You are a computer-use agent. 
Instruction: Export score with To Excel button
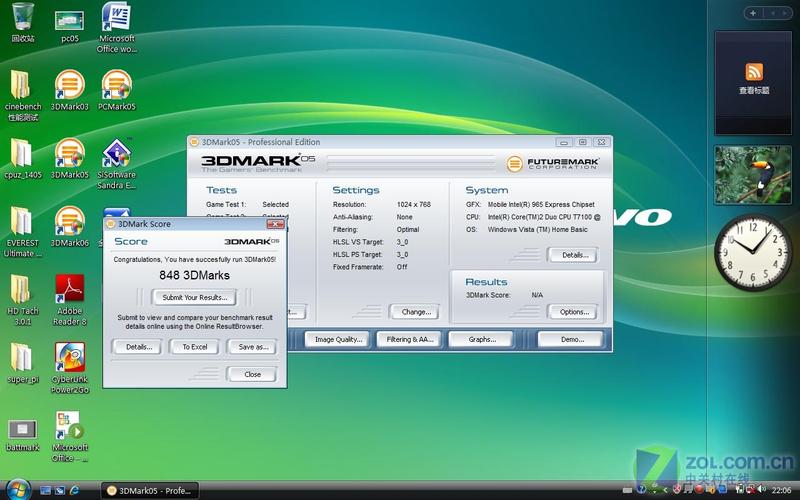click(194, 347)
